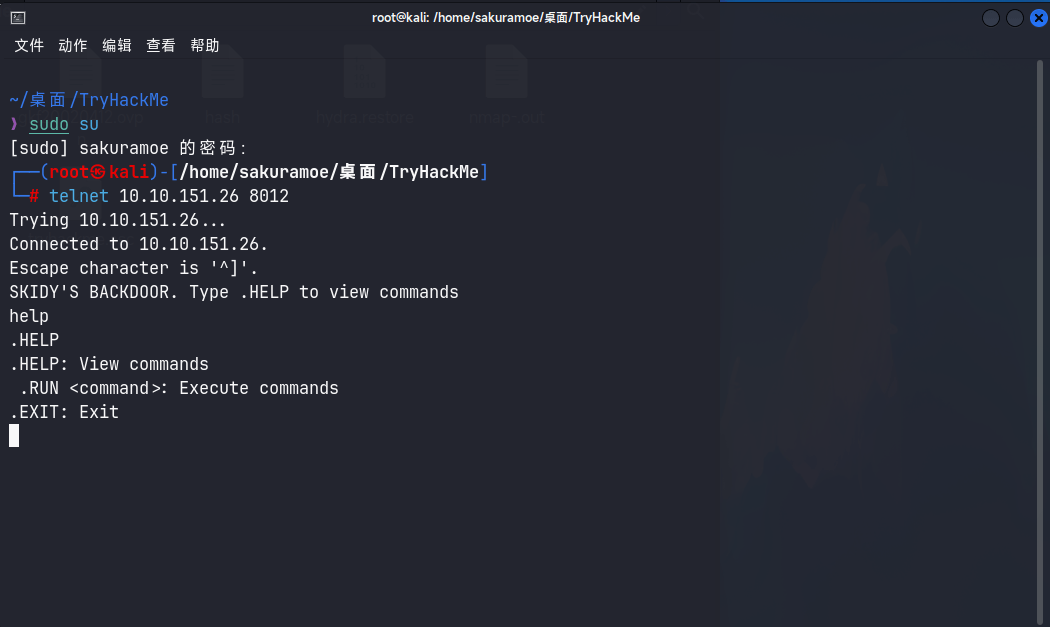Minimize the terminal using the leftmost round button

tap(991, 18)
